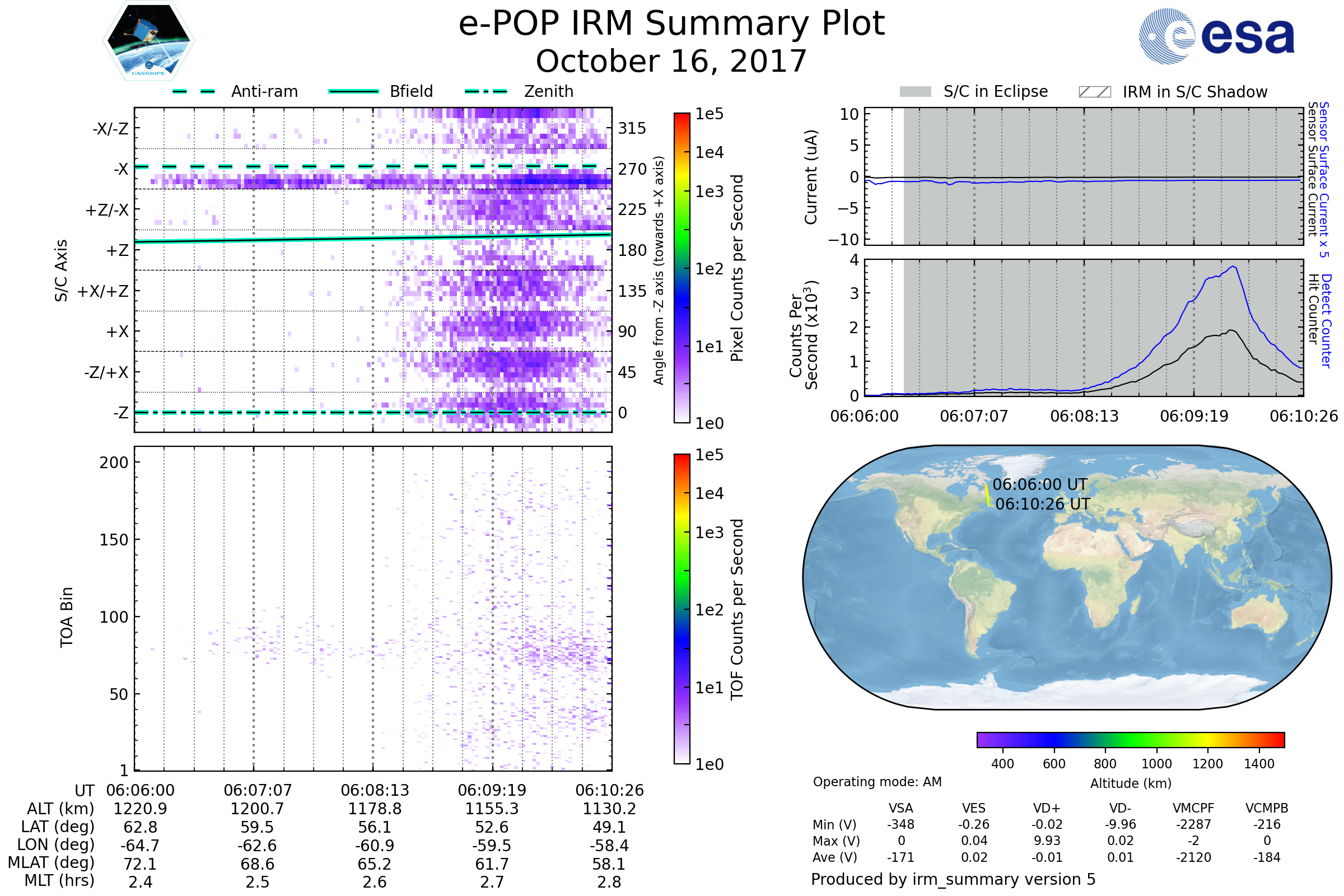Click the 06:06:00 UT map label
This screenshot has width=1344, height=896.
click(x=1040, y=484)
